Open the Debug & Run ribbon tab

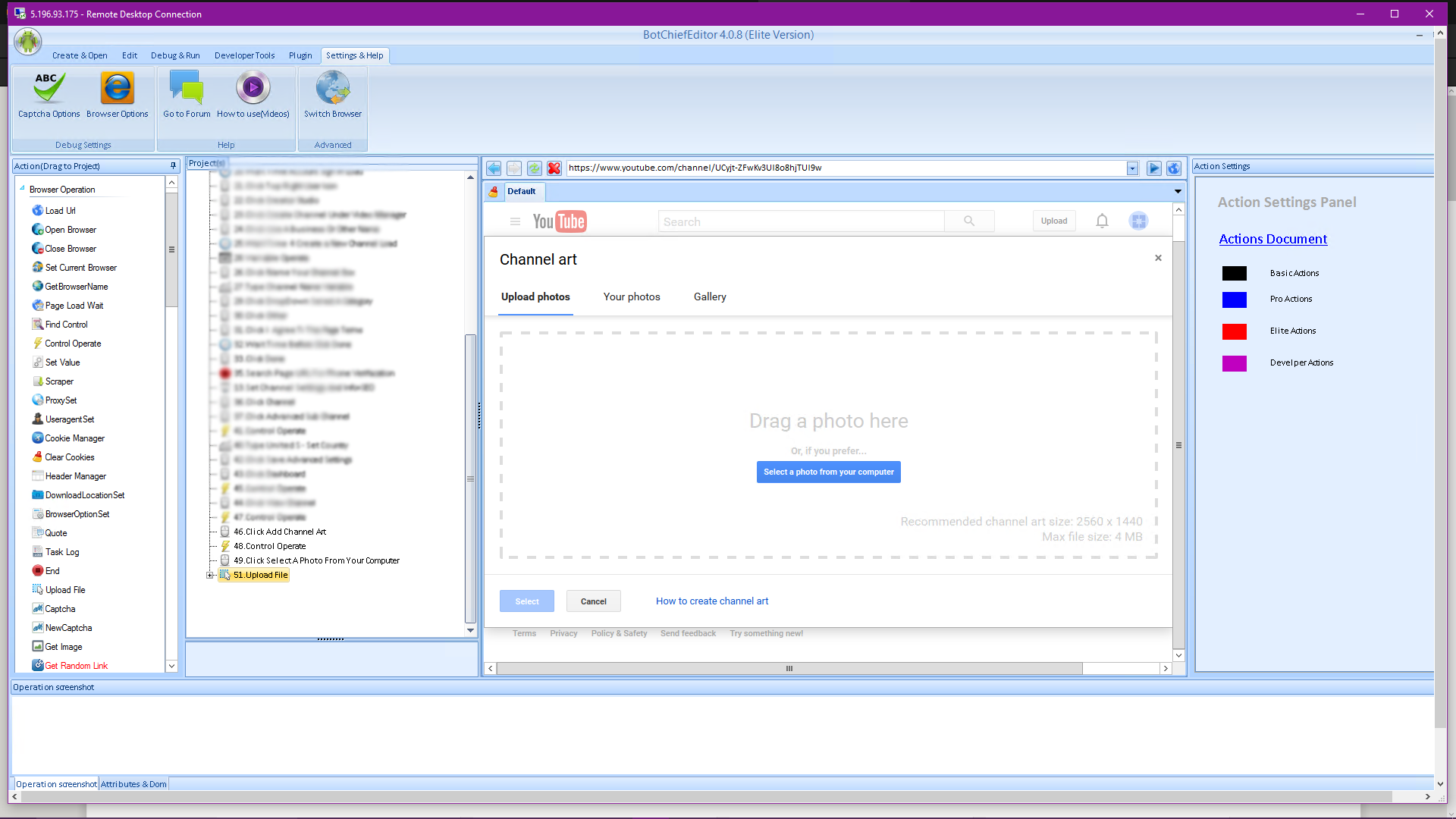click(x=175, y=55)
